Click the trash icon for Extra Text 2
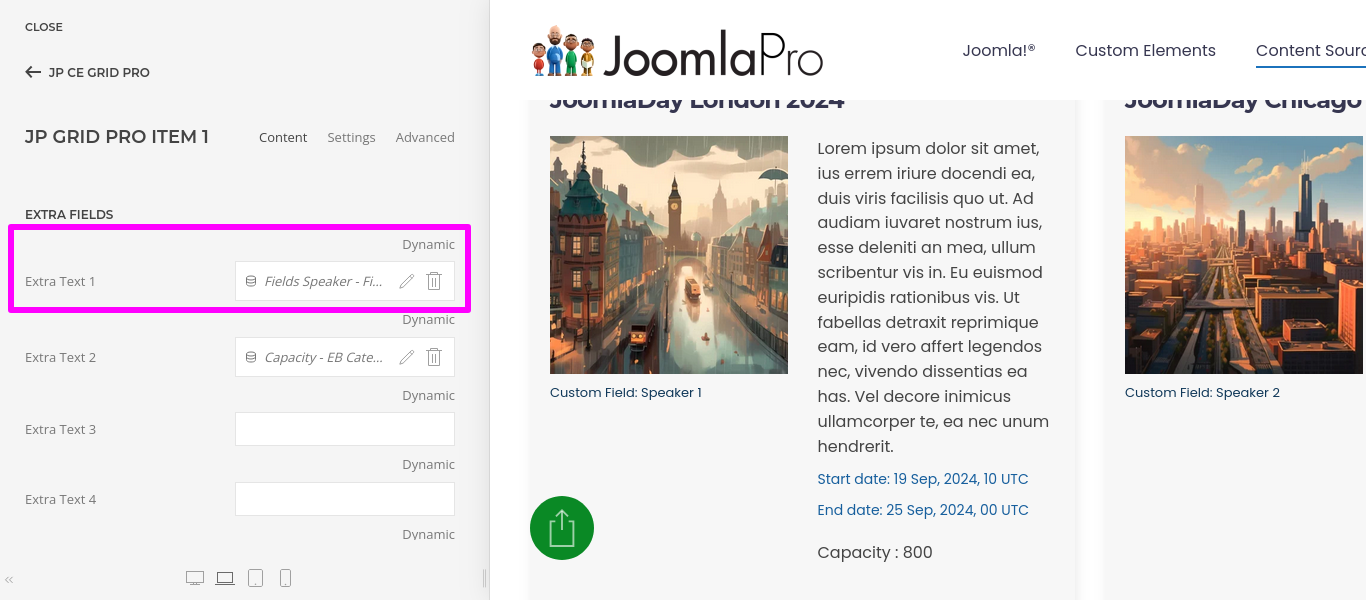 [434, 357]
